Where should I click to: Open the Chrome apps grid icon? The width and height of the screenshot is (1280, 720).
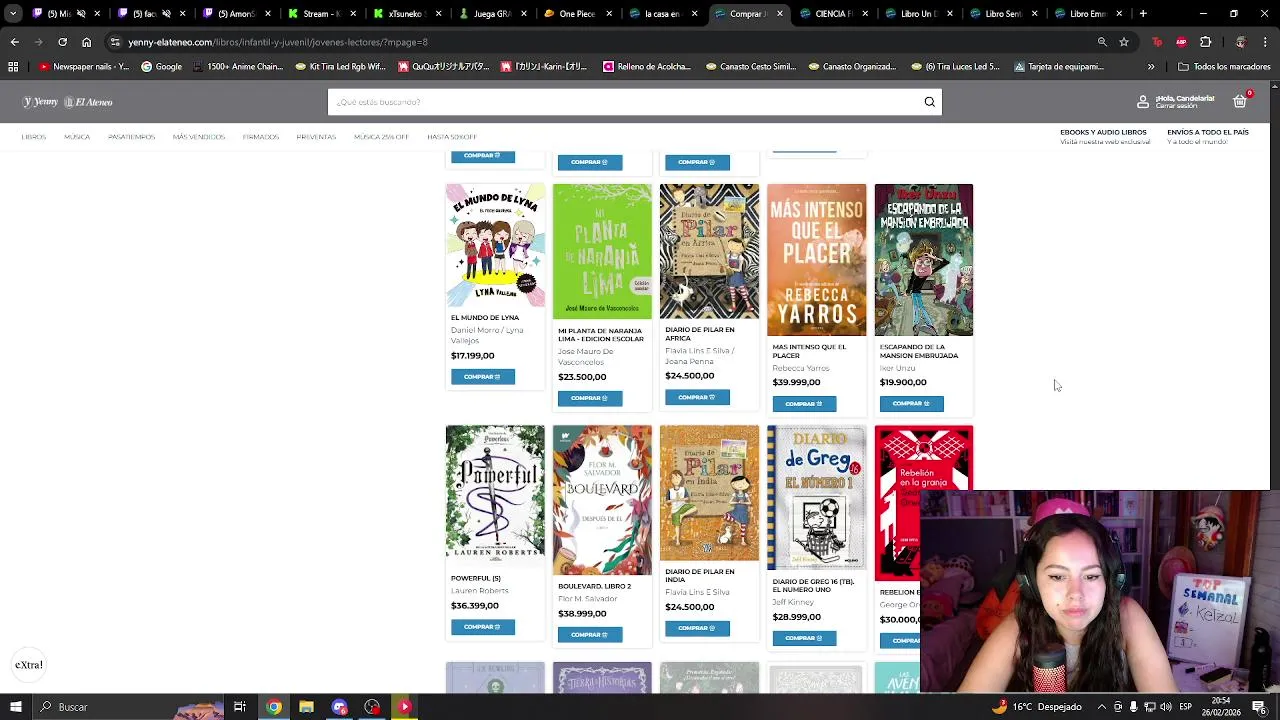[13, 67]
